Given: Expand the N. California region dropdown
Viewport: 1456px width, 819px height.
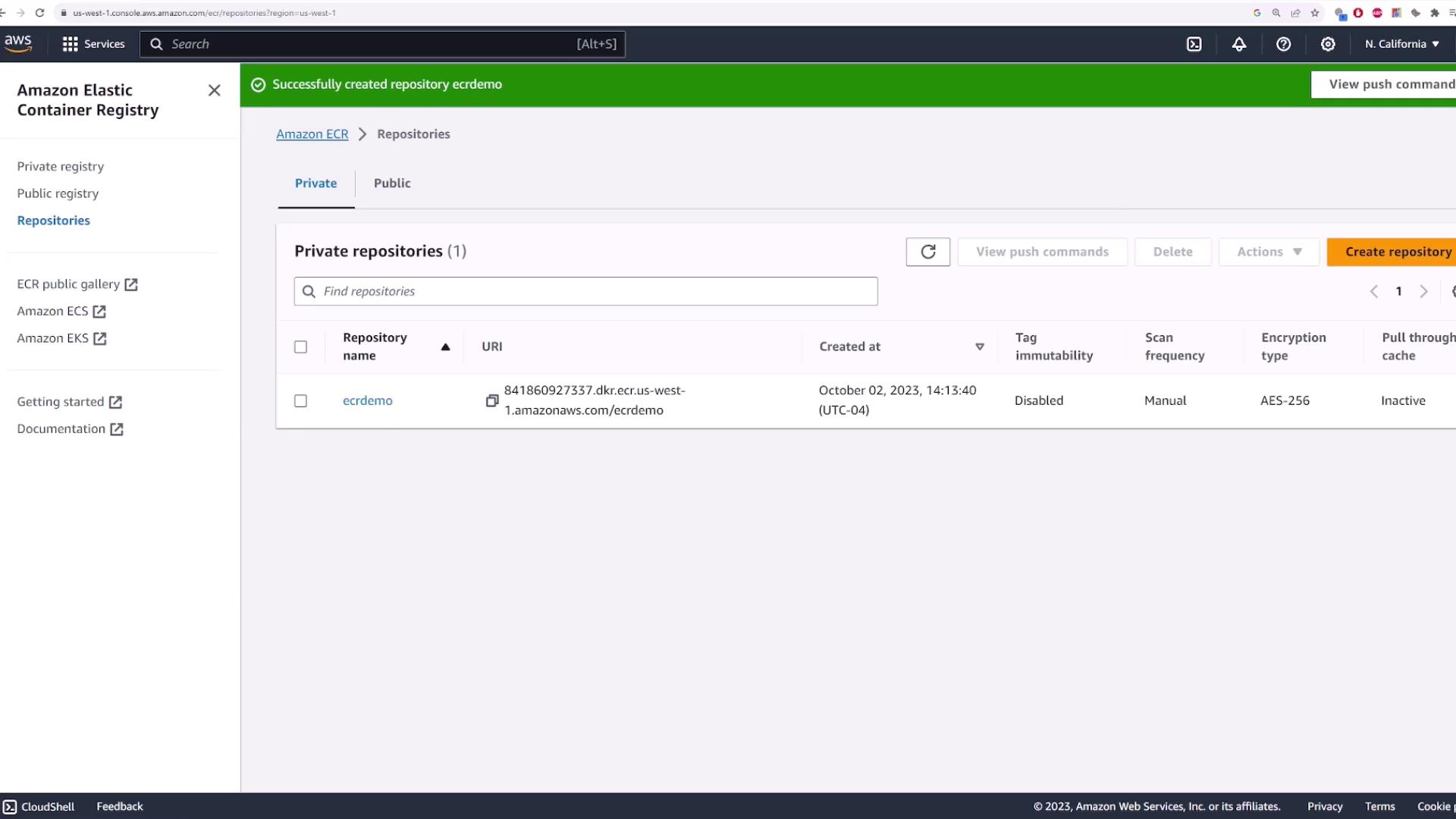Looking at the screenshot, I should pyautogui.click(x=1401, y=44).
